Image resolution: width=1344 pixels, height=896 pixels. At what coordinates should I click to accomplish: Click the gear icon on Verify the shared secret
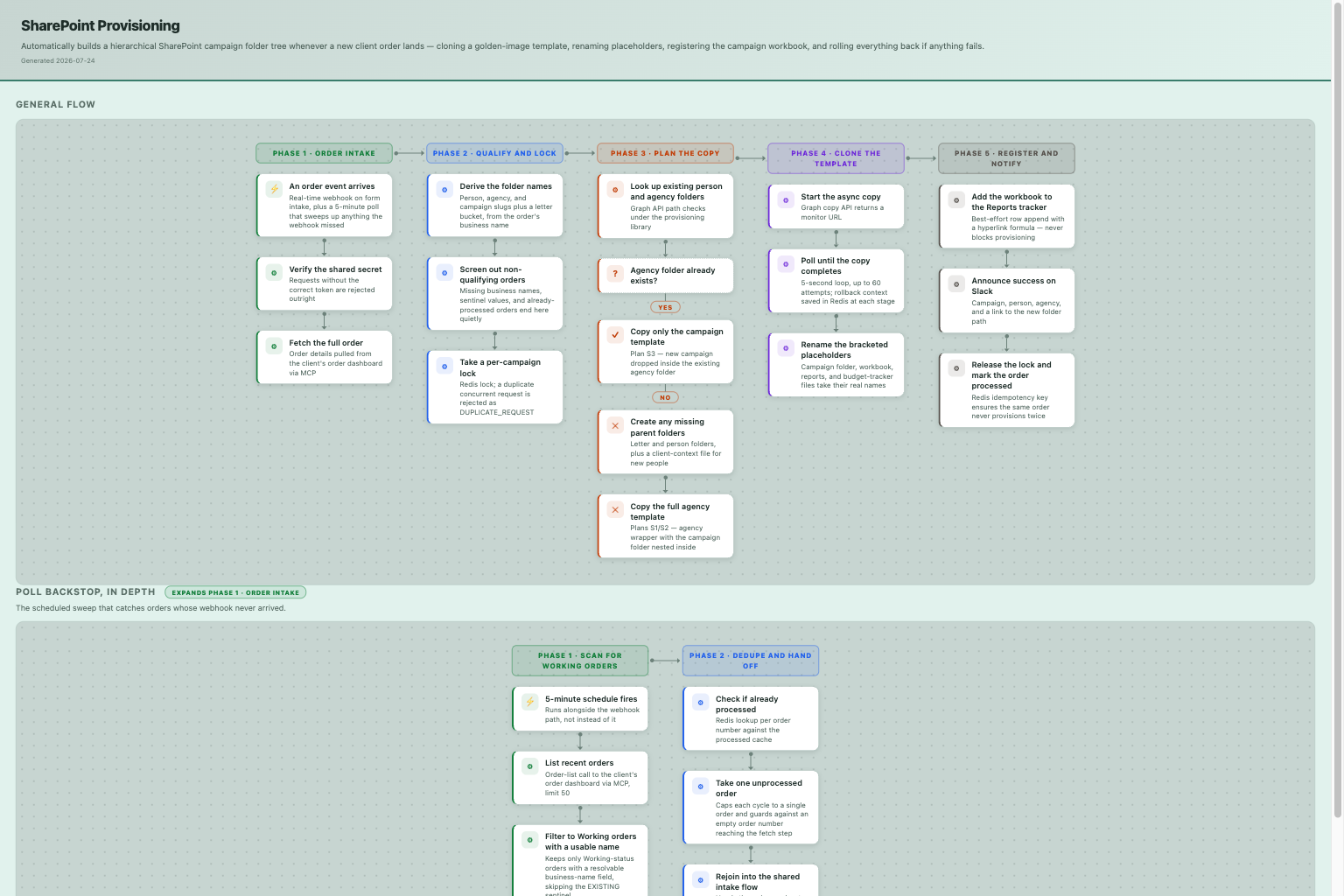click(x=274, y=273)
